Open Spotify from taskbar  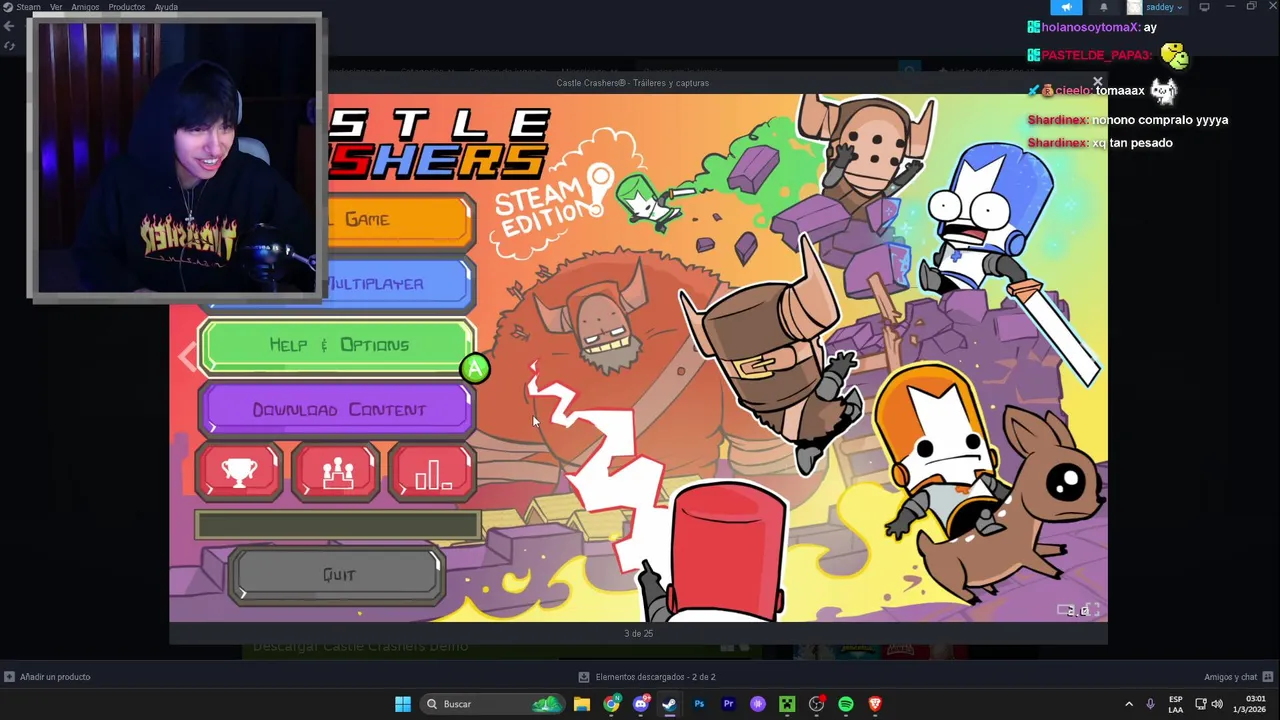pyautogui.click(x=846, y=704)
